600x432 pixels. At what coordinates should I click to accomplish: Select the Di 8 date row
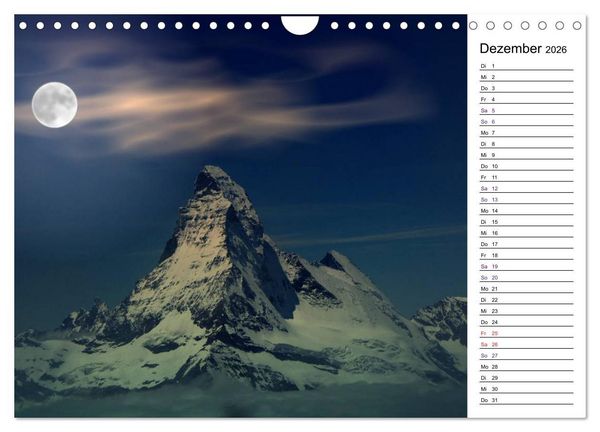click(x=527, y=144)
